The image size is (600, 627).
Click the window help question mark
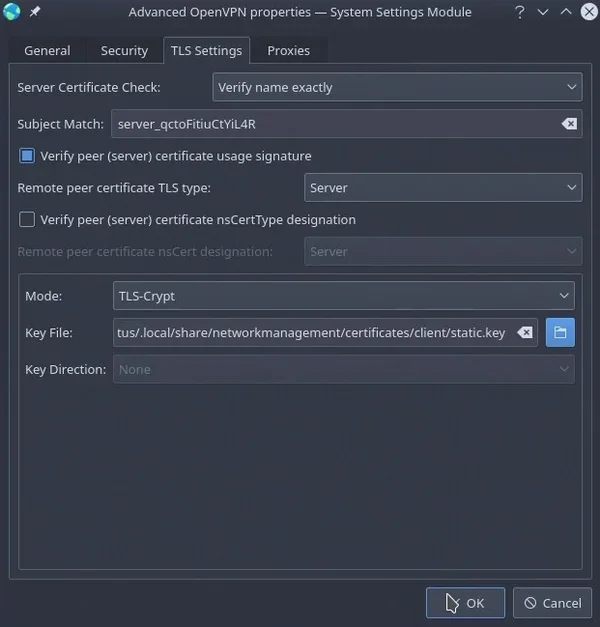click(x=520, y=12)
